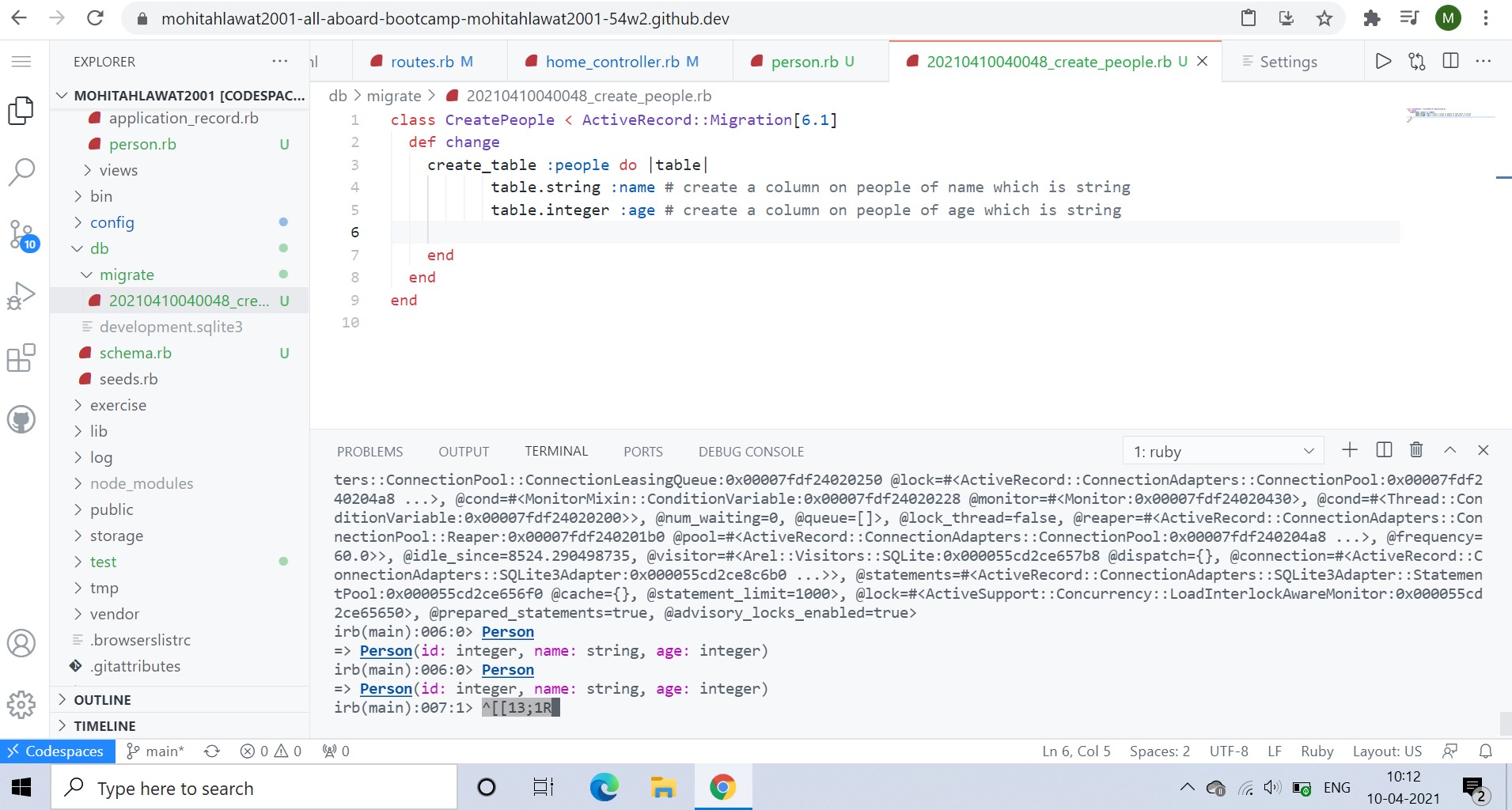Image resolution: width=1512 pixels, height=810 pixels.
Task: Kill the active terminal with the trash icon
Action: 1415,450
